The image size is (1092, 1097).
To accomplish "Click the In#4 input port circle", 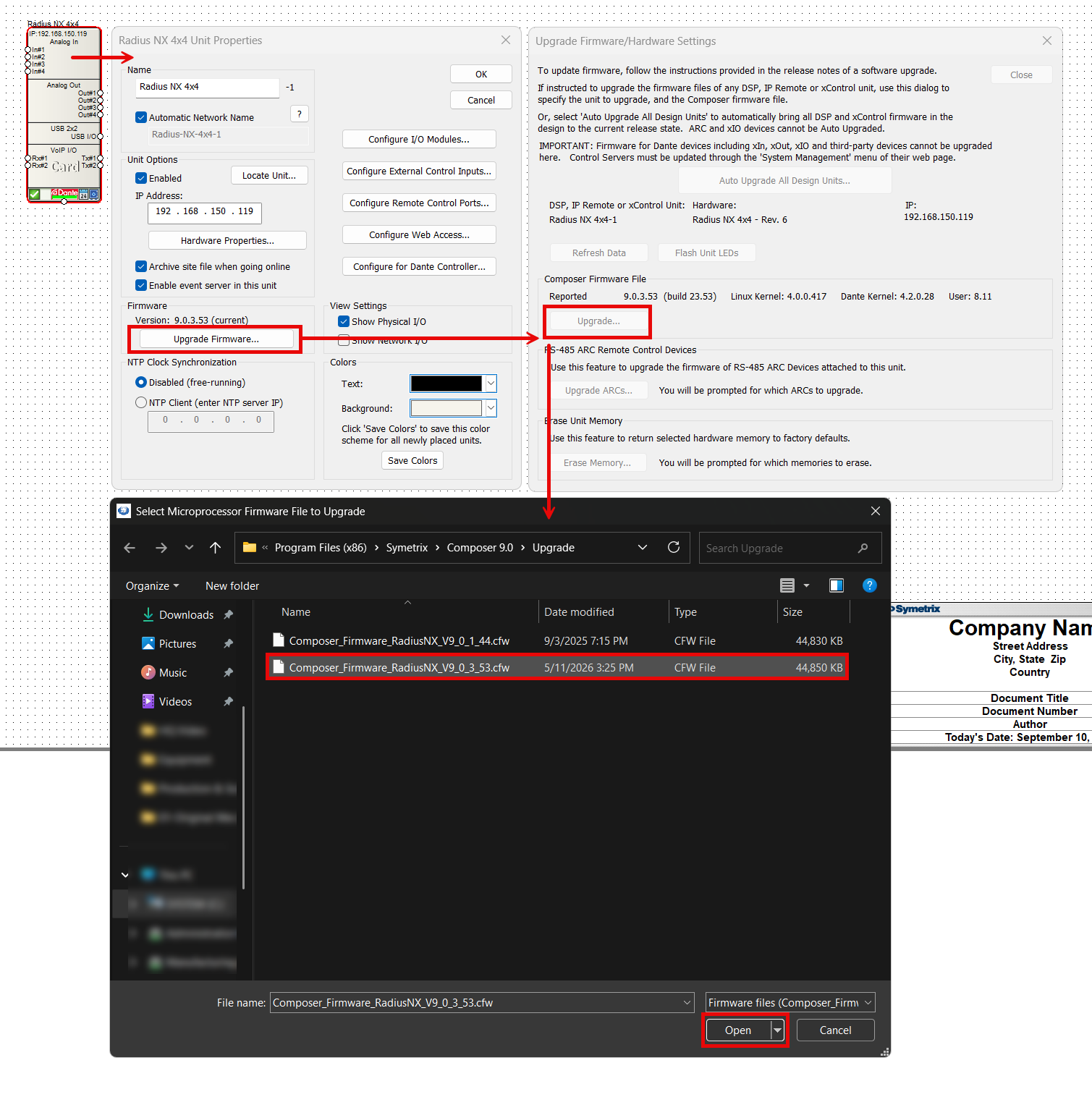I will coord(28,72).
